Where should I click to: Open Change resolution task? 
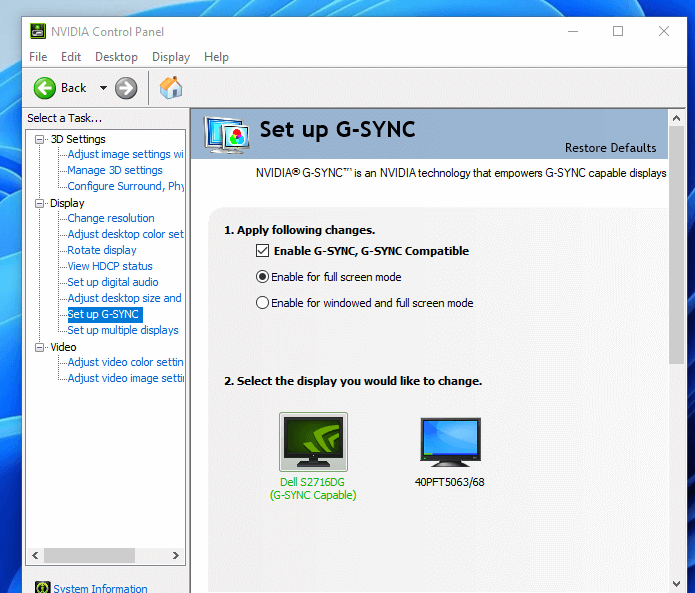[x=111, y=218]
